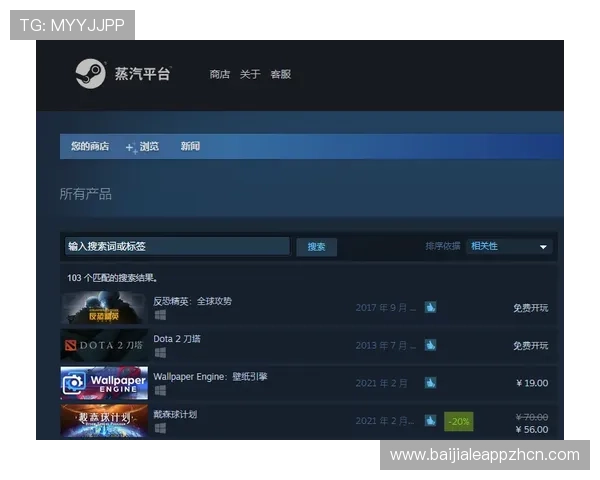Click the 搜索 button
Image resolution: width=600 pixels, height=480 pixels.
pos(316,247)
